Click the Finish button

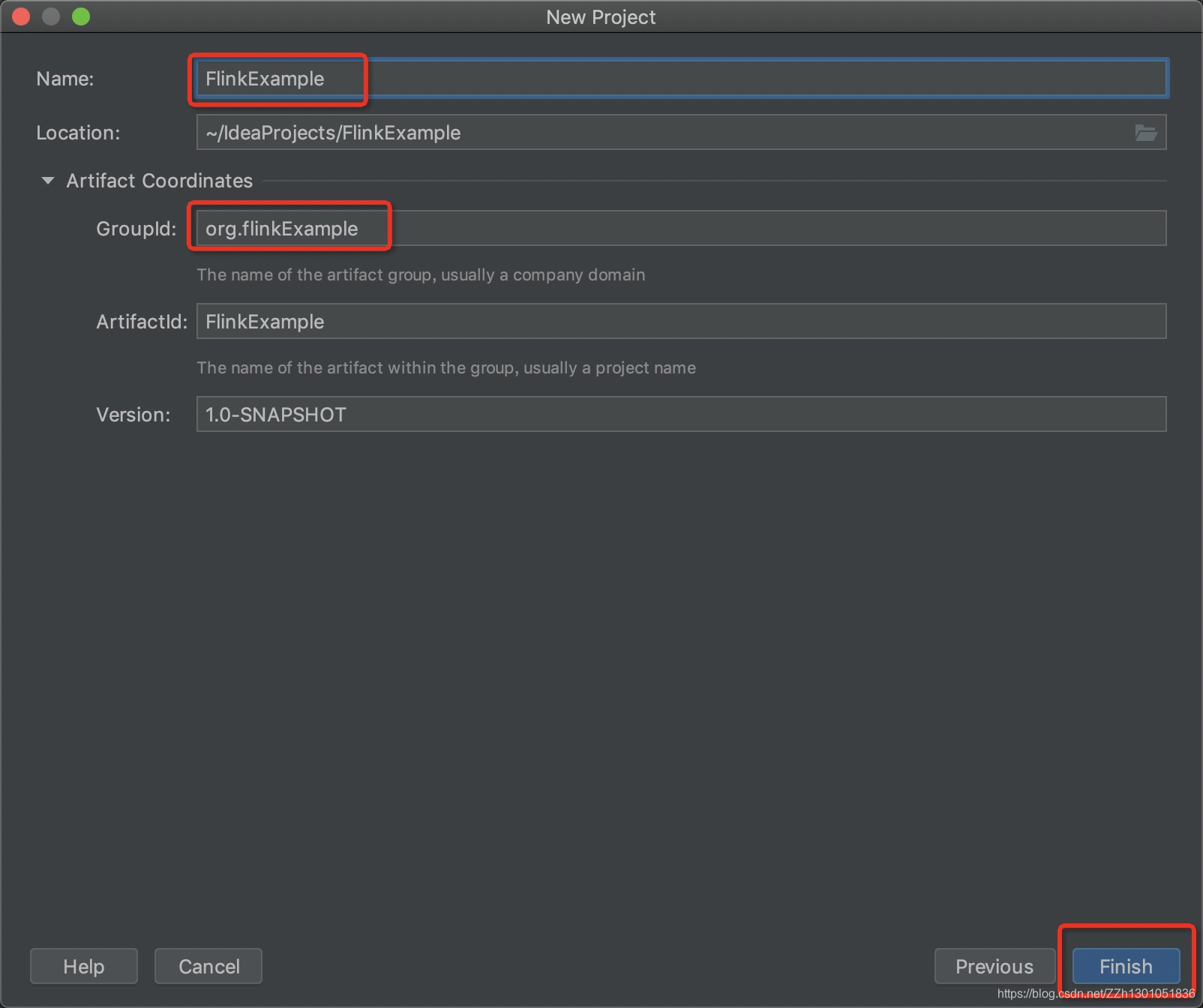[1126, 966]
